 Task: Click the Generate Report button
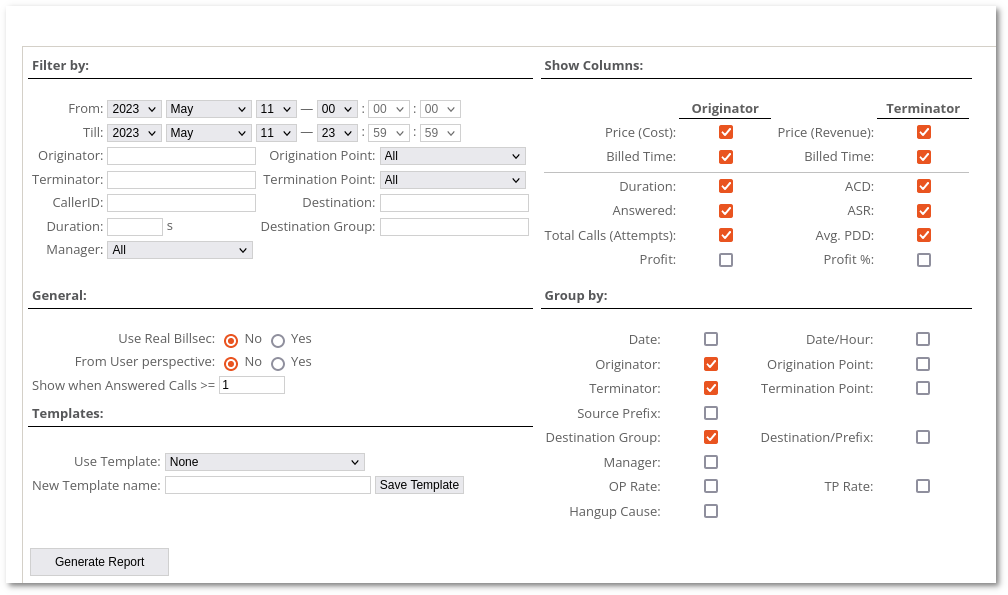click(x=100, y=562)
